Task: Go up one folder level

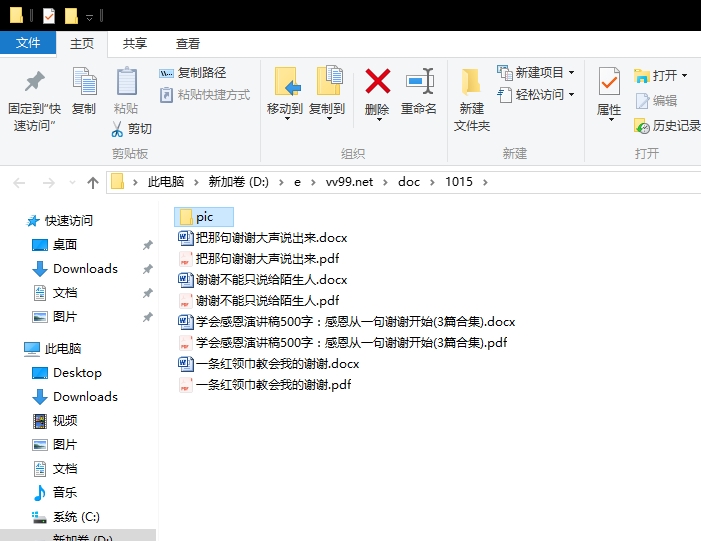Action: 93,182
